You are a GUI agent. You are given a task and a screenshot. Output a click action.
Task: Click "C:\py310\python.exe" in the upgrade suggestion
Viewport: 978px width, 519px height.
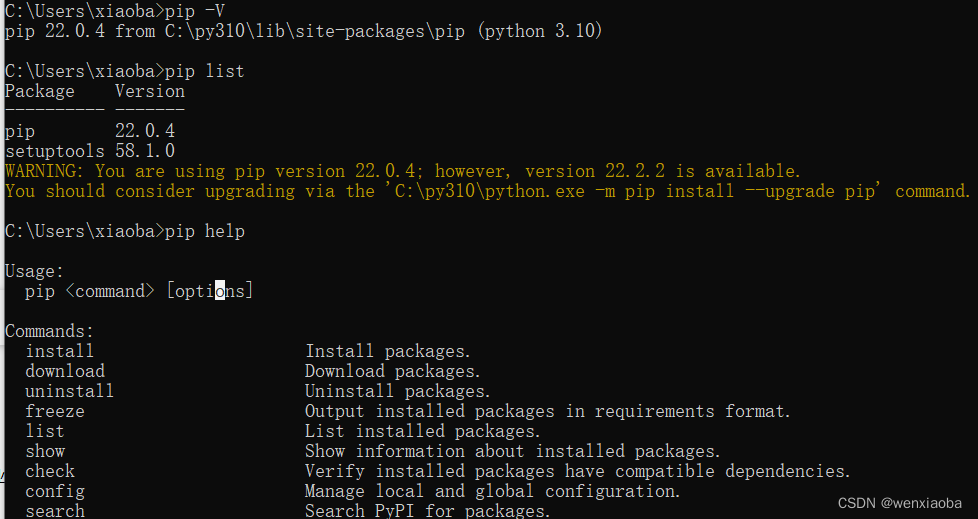click(490, 191)
